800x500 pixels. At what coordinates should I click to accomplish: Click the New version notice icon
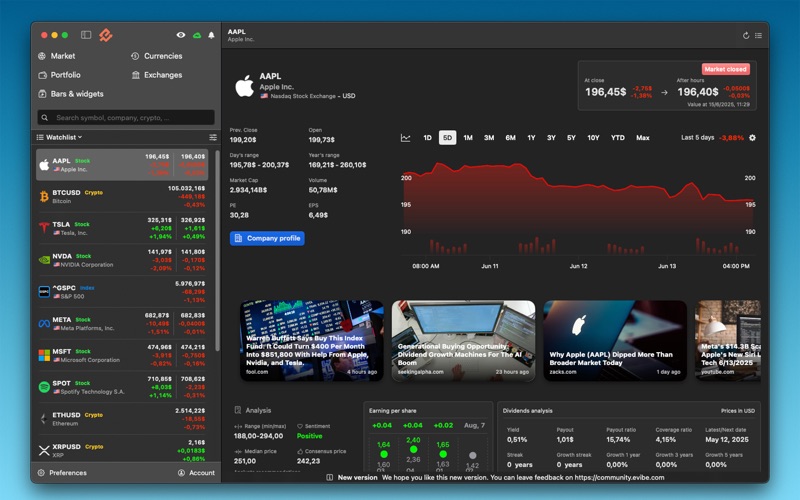pos(330,478)
